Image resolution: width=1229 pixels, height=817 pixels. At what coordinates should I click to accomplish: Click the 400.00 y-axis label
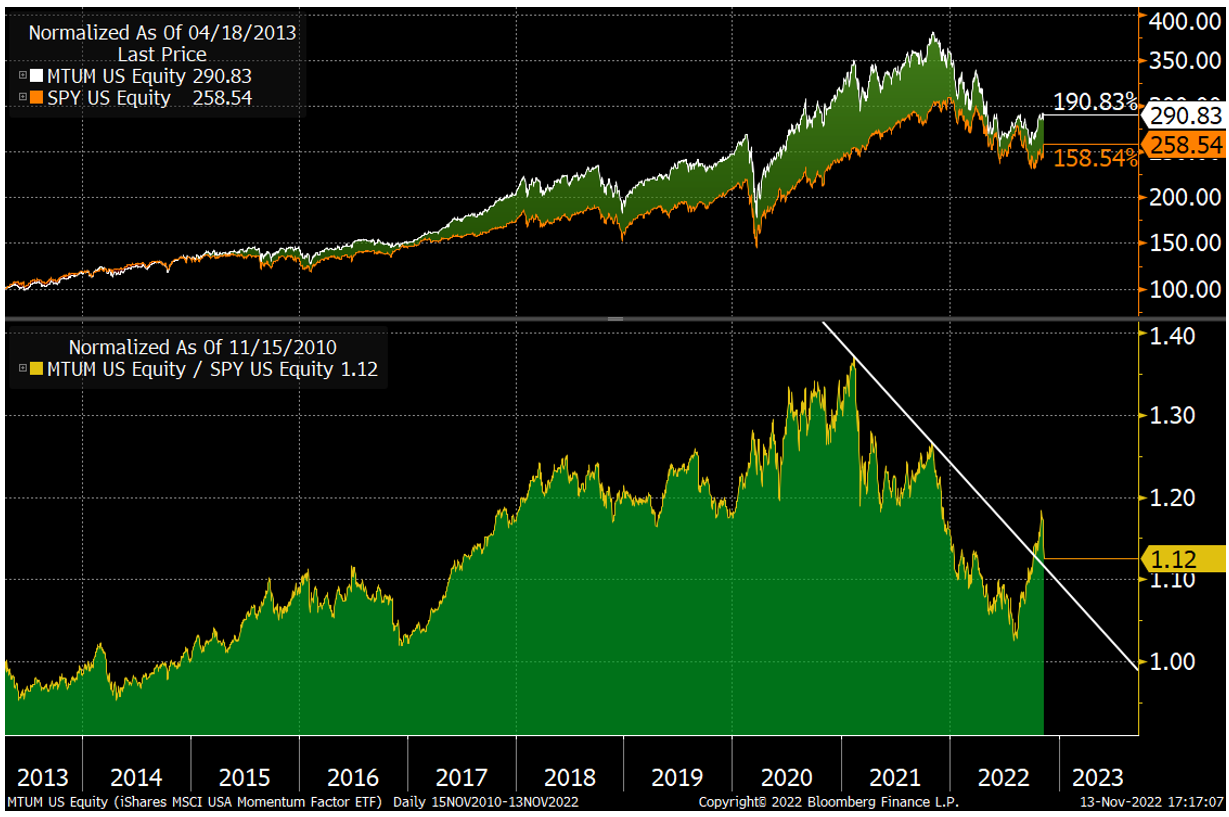pyautogui.click(x=1185, y=19)
